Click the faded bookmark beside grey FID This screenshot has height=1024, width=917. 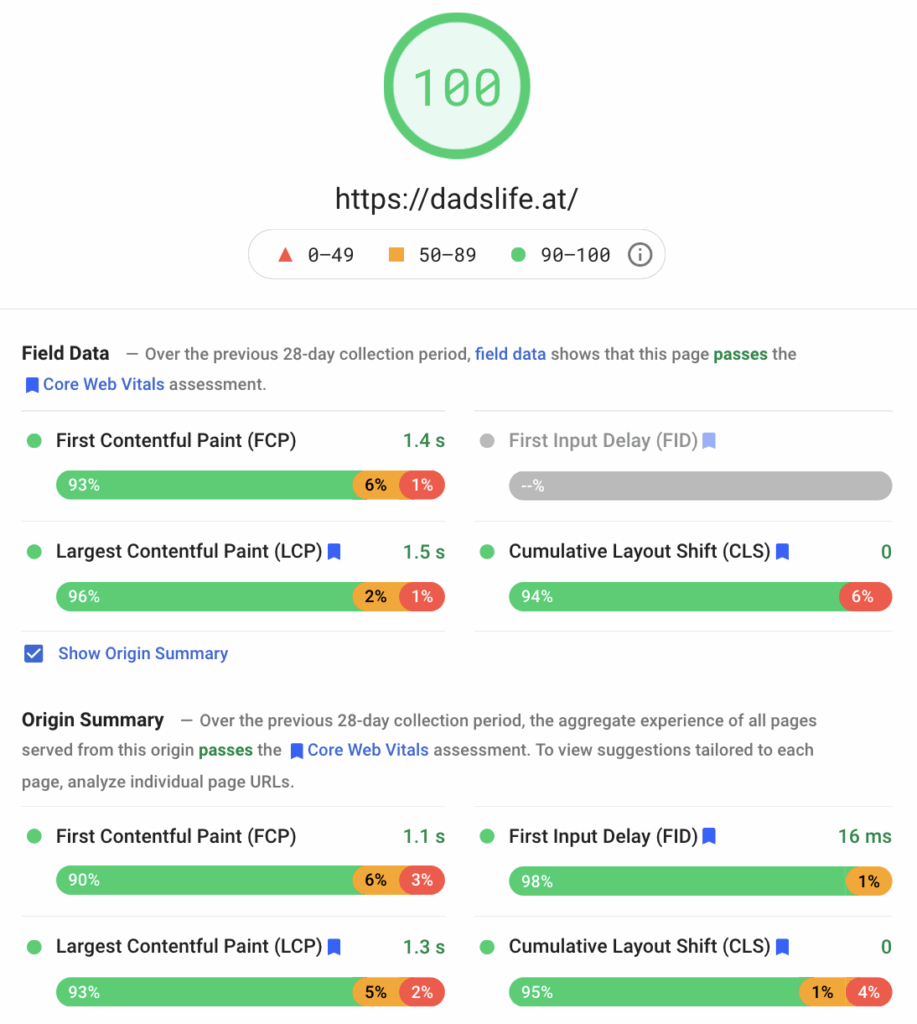pos(709,440)
